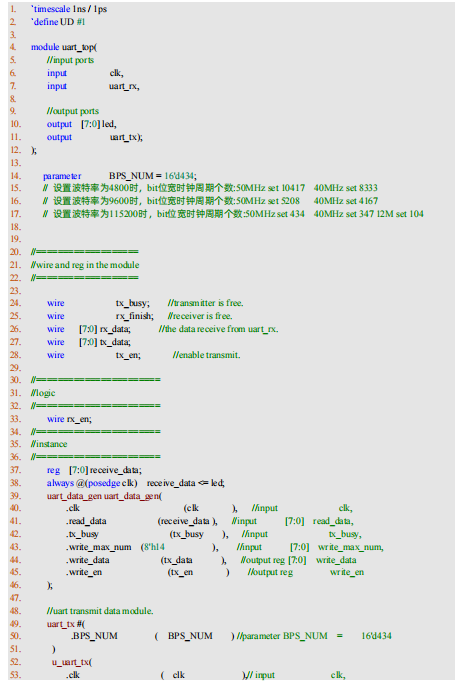Click module uart_top( declaration
Viewport: 466px width, 691px height.
pyautogui.click(x=64, y=47)
